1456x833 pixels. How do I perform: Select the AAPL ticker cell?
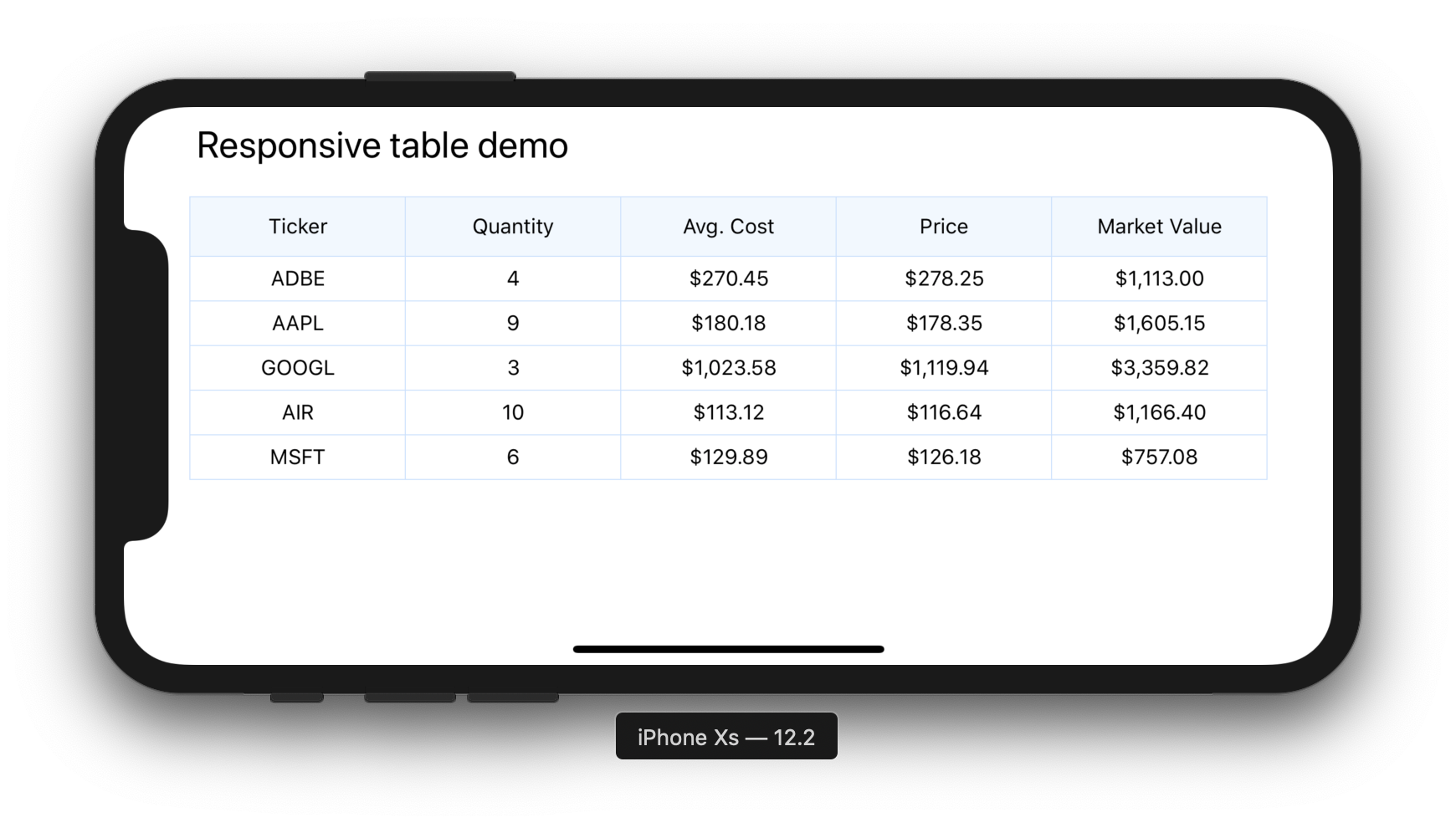[x=298, y=323]
